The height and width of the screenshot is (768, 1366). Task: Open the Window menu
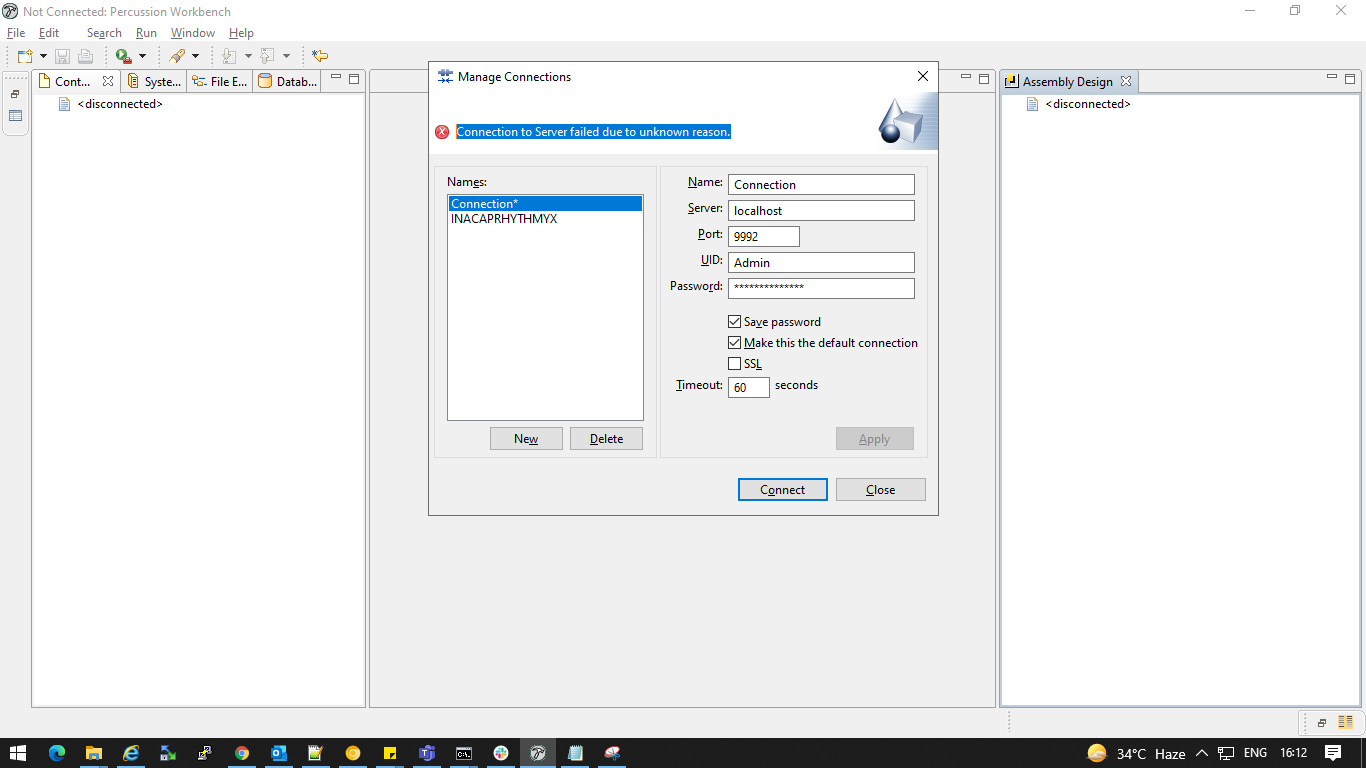pyautogui.click(x=192, y=32)
